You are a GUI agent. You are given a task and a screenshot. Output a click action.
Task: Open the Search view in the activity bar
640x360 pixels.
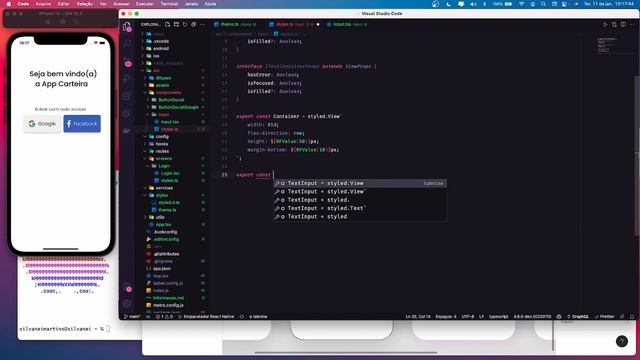127,43
